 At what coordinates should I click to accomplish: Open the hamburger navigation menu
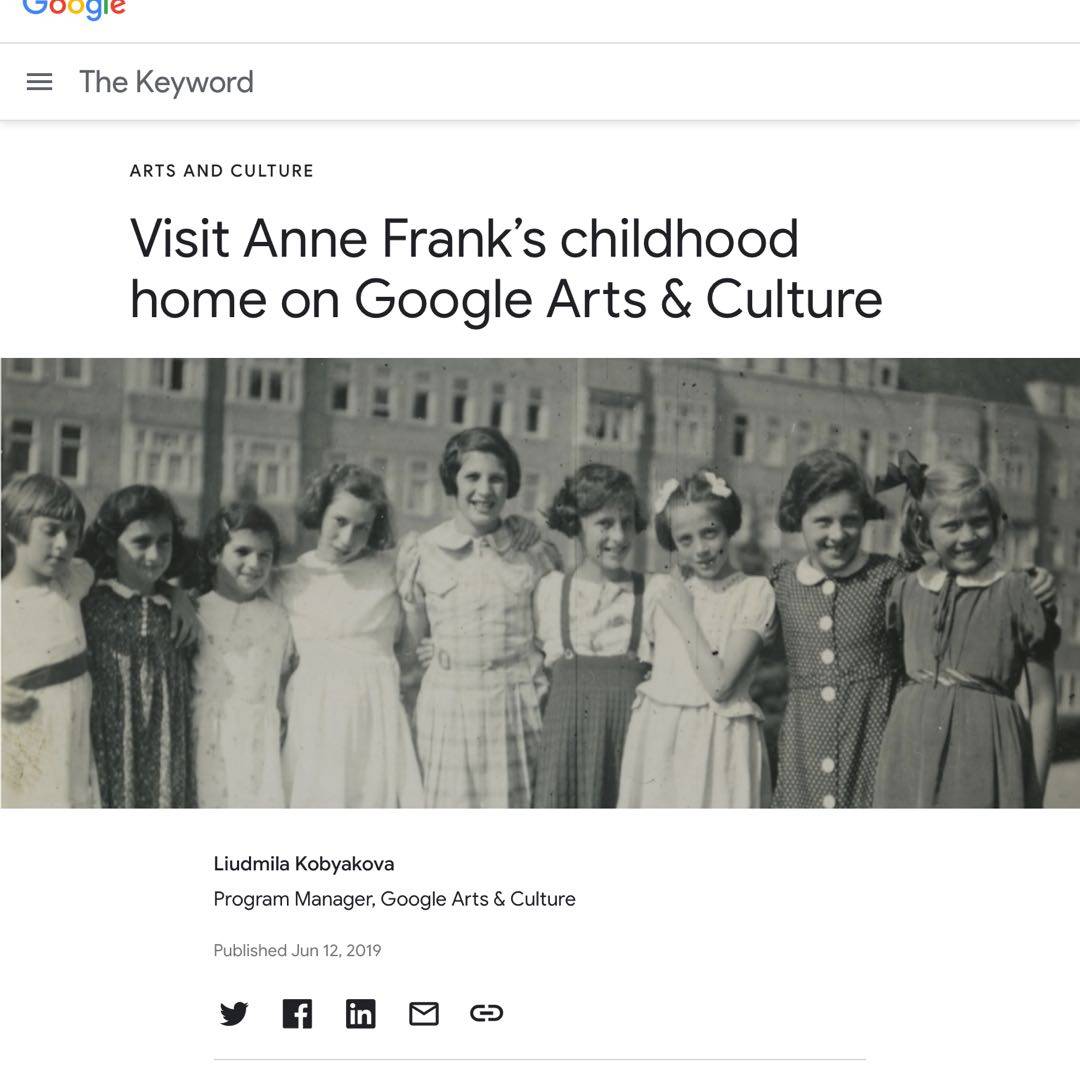coord(39,82)
